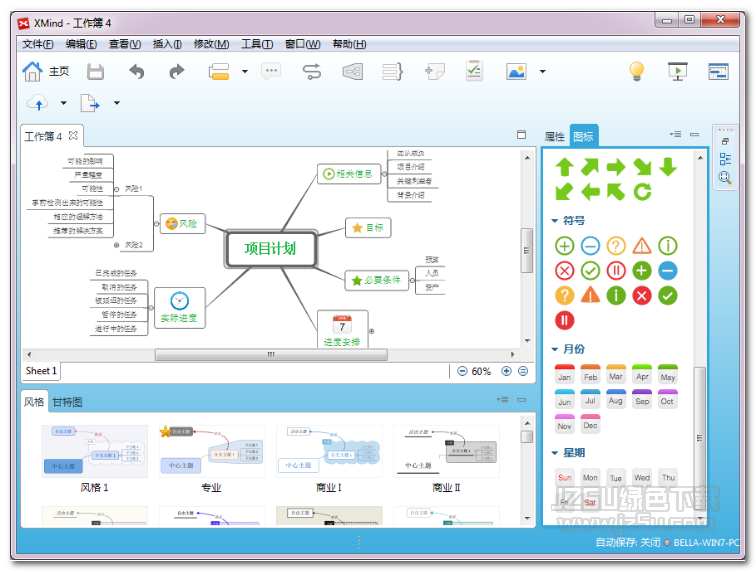Launch presentation mode icon

coord(677,72)
